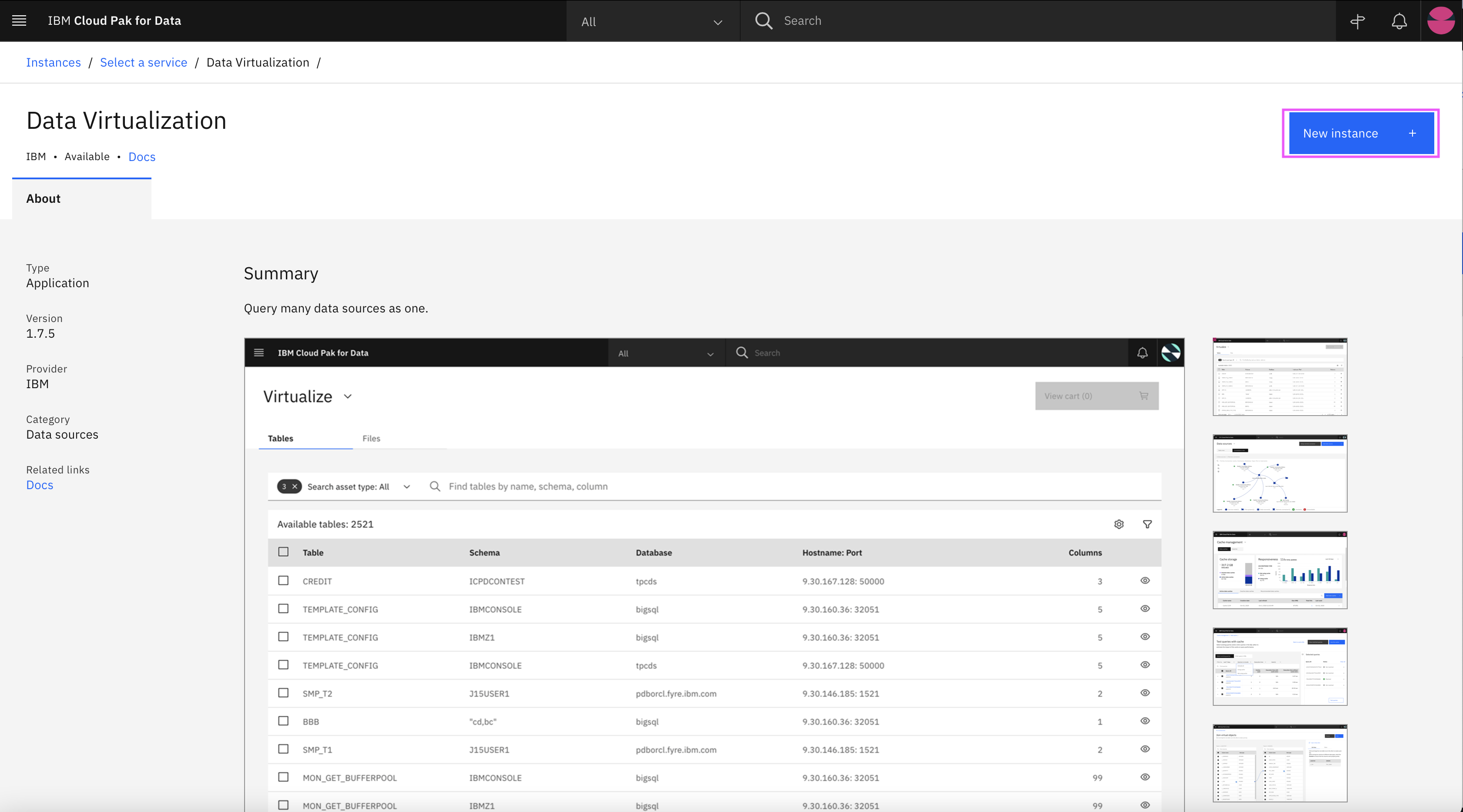Click the New instance button
This screenshot has width=1463, height=812.
click(1361, 134)
